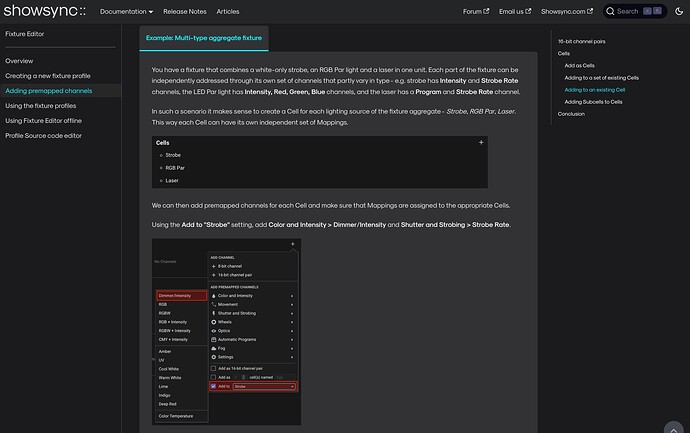Uncheck the 'Add to' checkbox

click(213, 386)
